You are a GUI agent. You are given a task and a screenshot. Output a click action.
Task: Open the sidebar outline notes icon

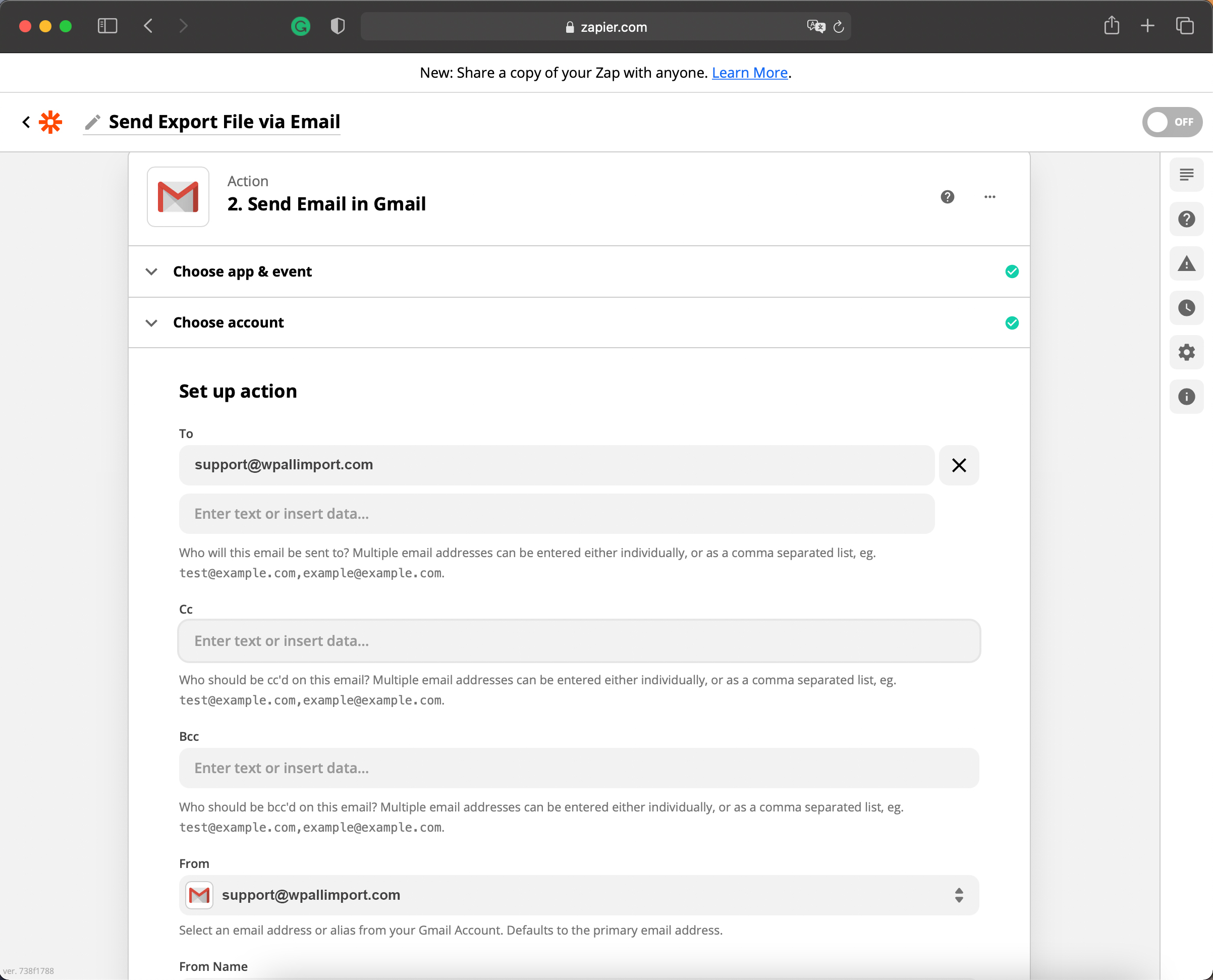pos(1186,175)
